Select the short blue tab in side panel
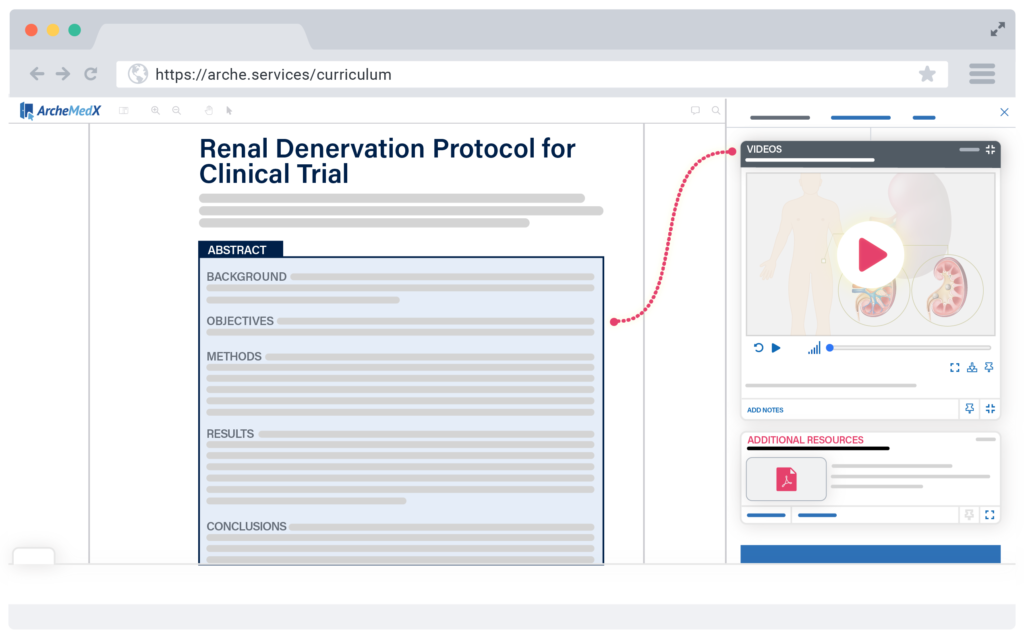The height and width of the screenshot is (638, 1024). point(923,118)
